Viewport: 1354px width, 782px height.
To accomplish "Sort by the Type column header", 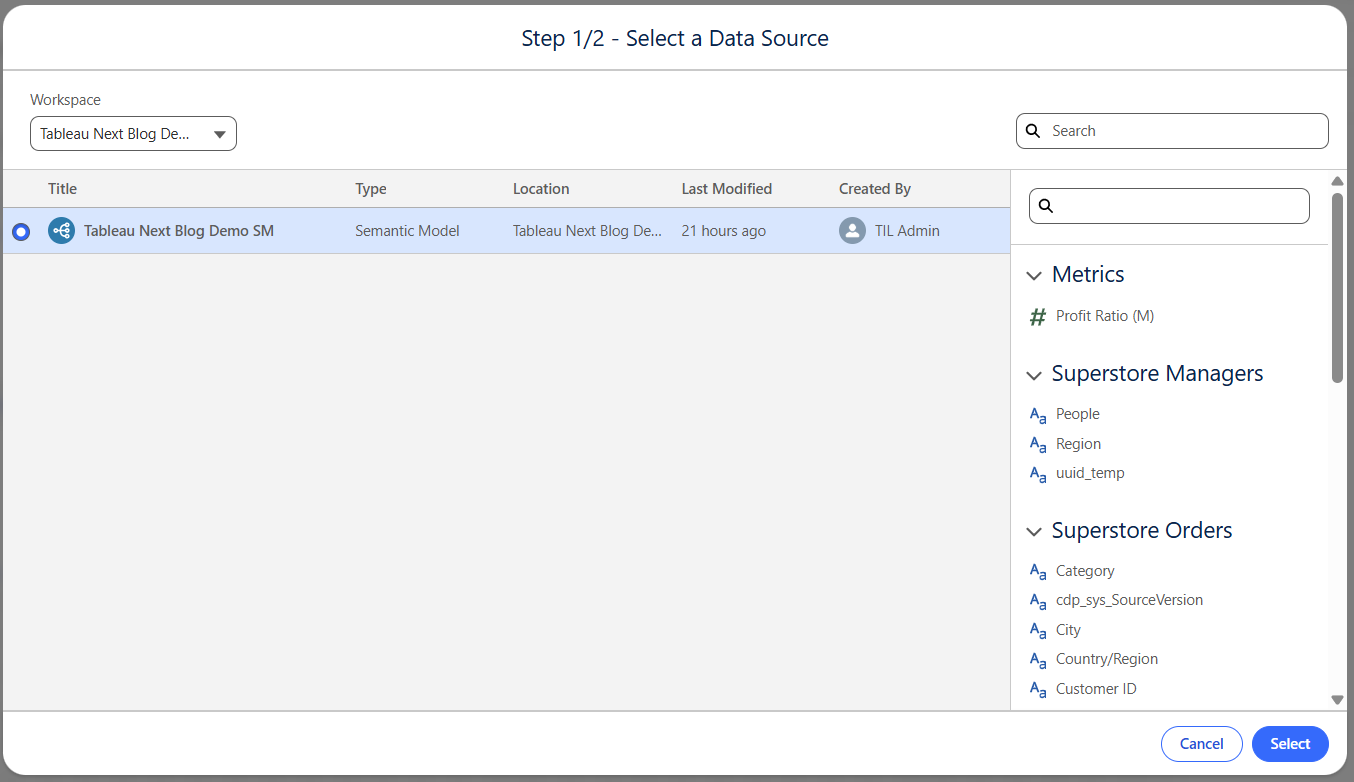I will [371, 189].
